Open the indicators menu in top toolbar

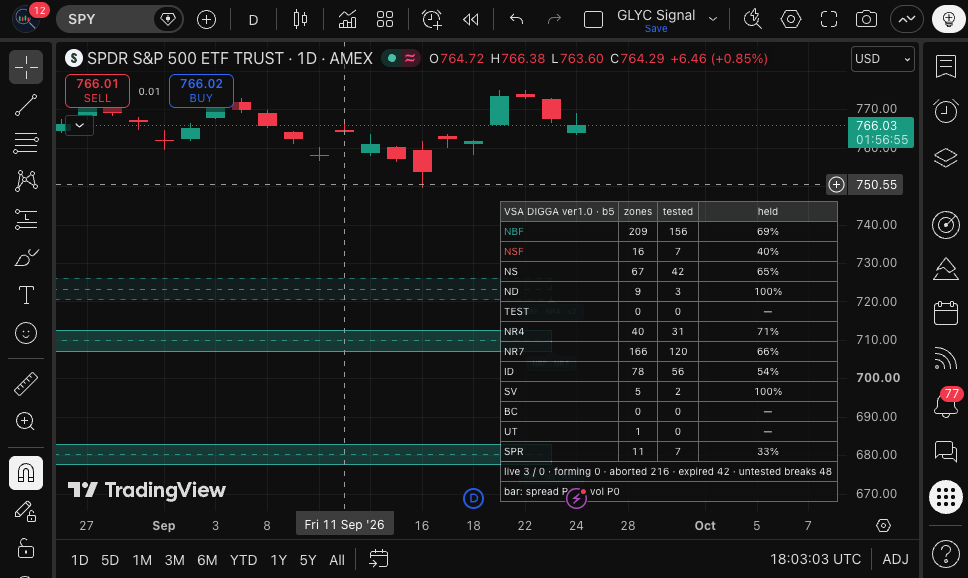(347, 20)
